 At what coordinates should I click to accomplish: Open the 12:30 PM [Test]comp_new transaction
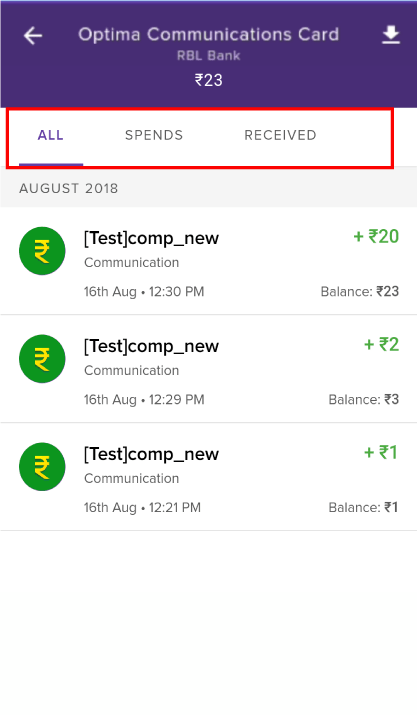[208, 261]
